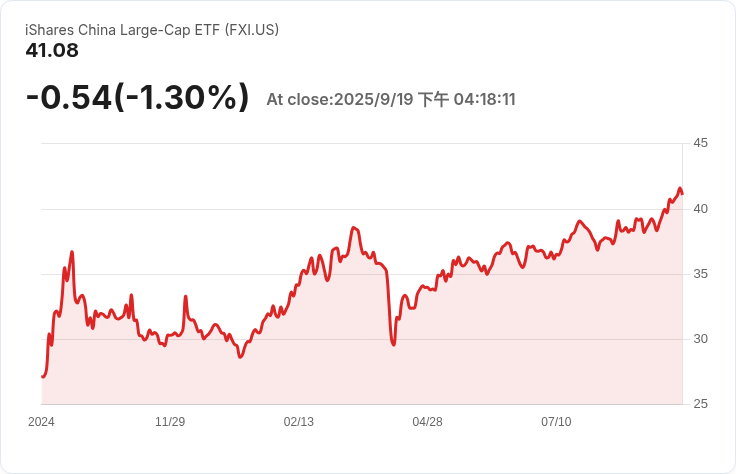Click the 11/29 x-axis date label

pos(170,422)
